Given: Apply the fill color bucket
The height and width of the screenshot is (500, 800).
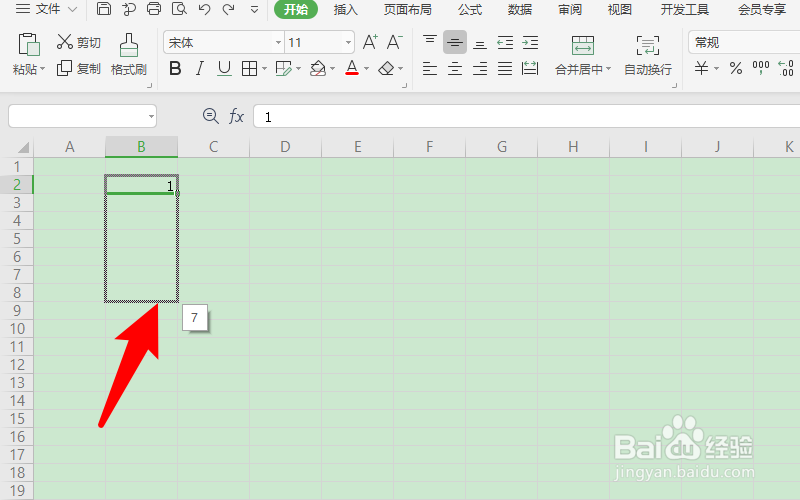Looking at the screenshot, I should click(x=318, y=68).
